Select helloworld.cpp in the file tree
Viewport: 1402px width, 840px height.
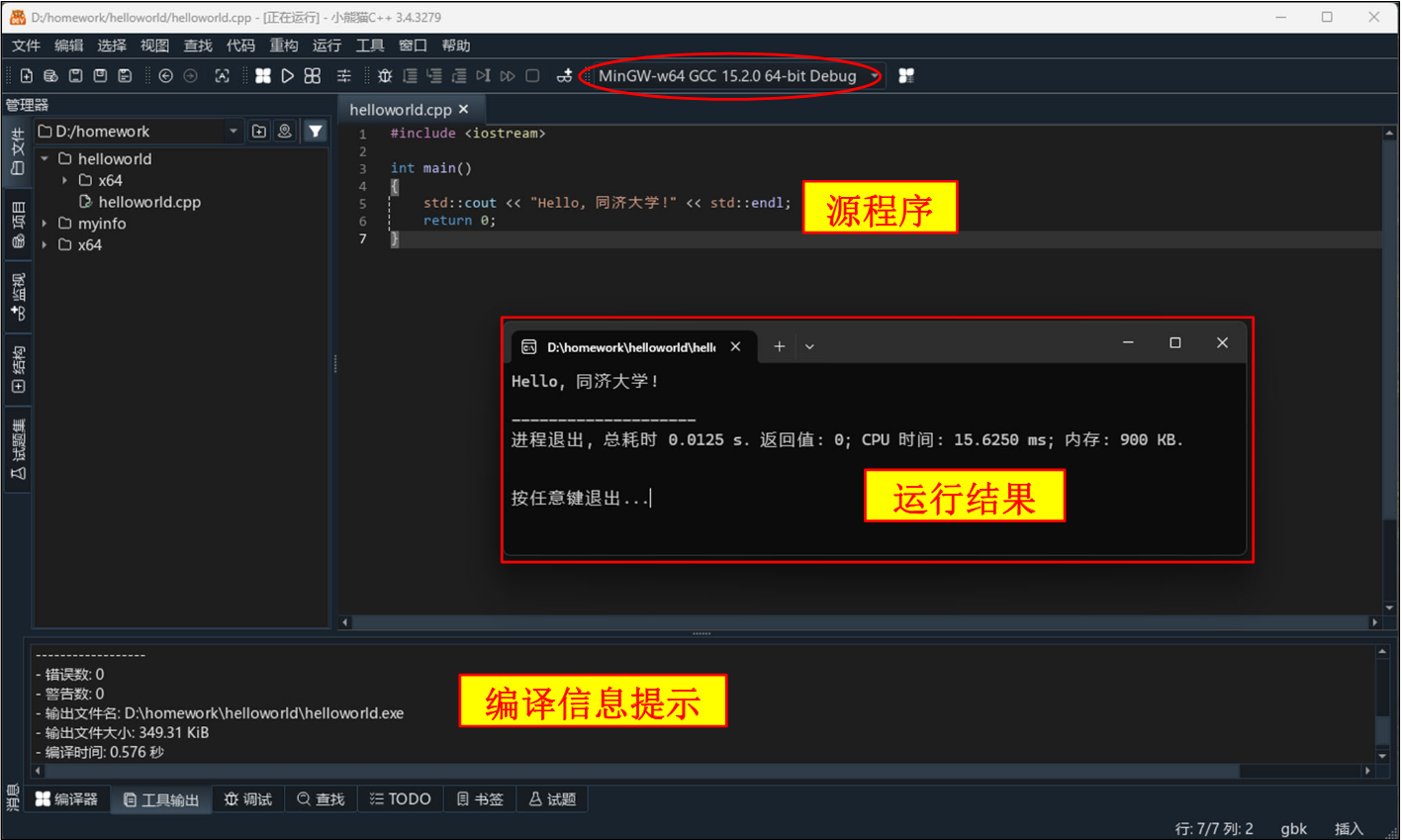point(150,202)
